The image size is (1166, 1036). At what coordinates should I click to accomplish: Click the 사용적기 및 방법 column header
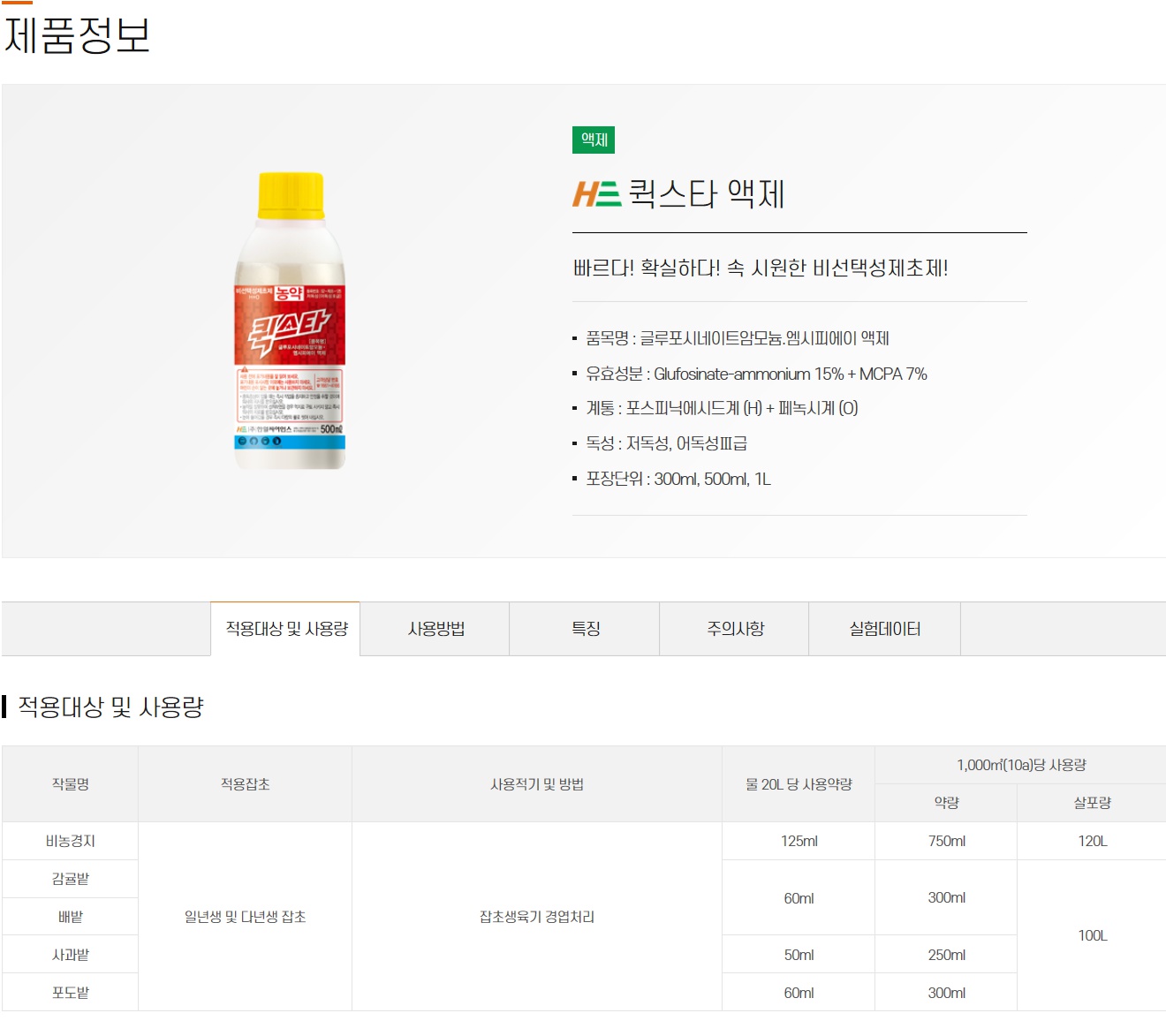(537, 784)
